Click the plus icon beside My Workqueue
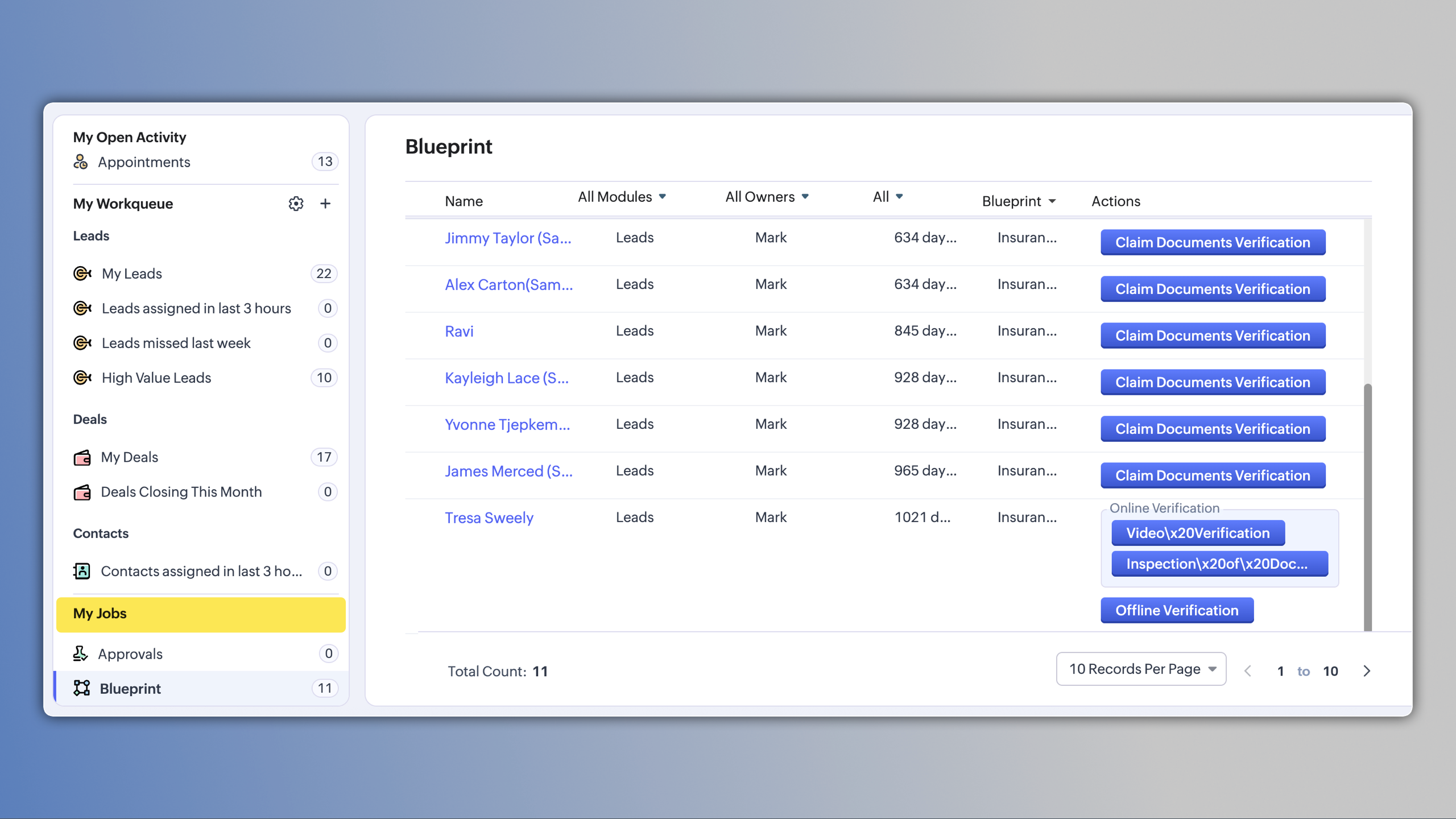This screenshot has width=1456, height=819. pyautogui.click(x=325, y=204)
